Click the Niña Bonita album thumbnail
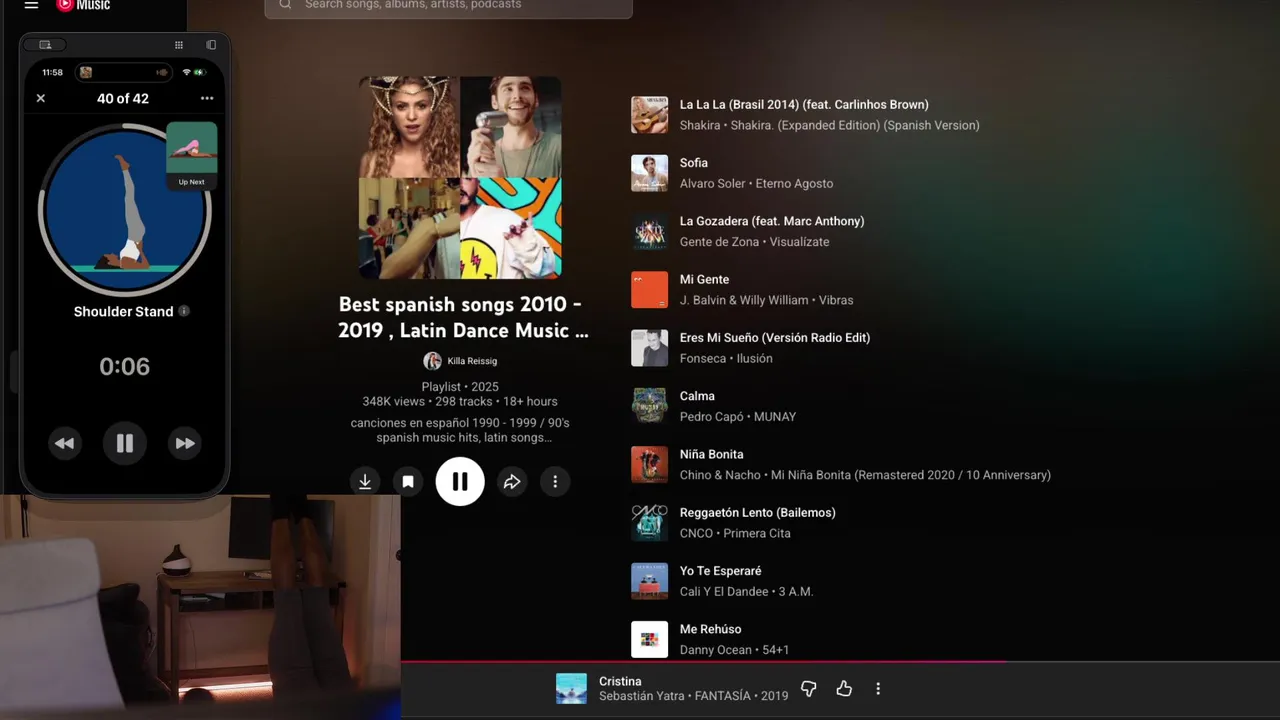The height and width of the screenshot is (720, 1280). (x=649, y=465)
